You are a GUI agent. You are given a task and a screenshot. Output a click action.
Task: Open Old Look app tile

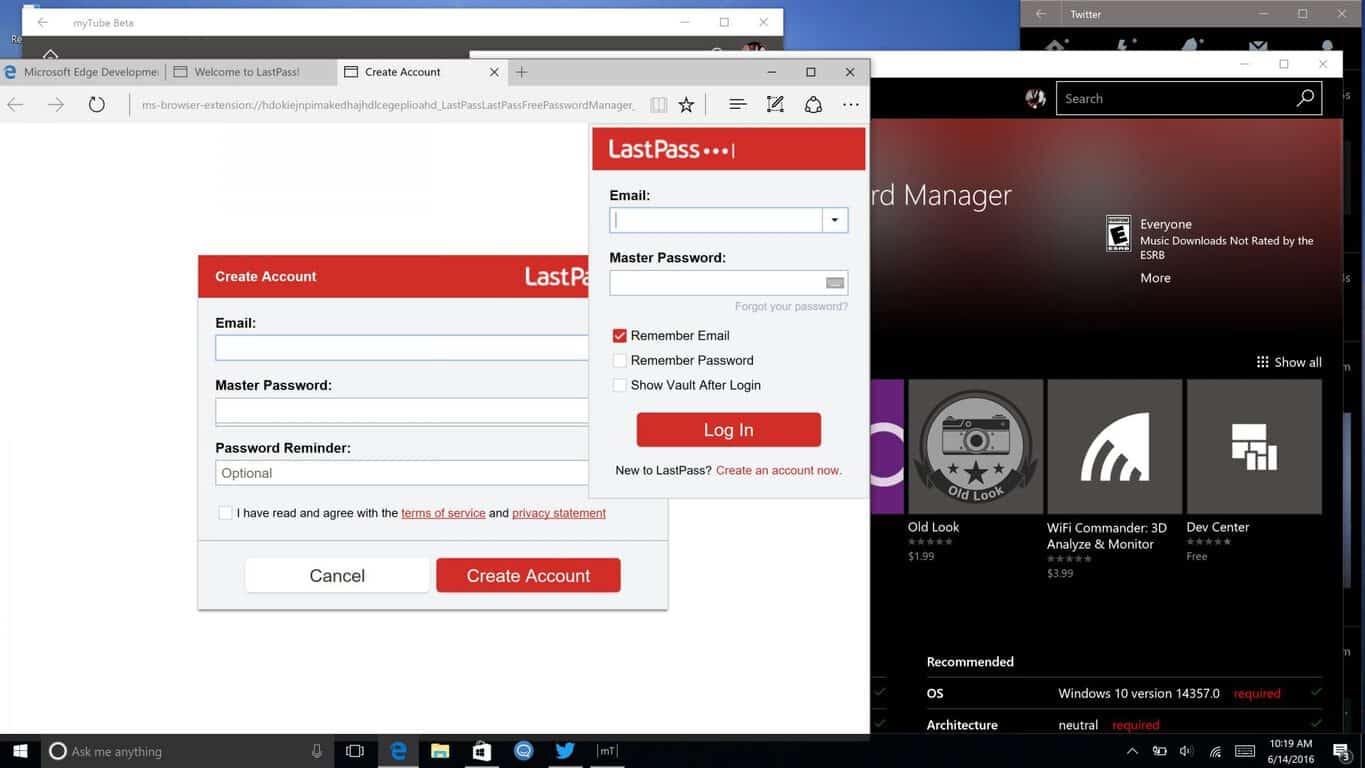pyautogui.click(x=974, y=471)
